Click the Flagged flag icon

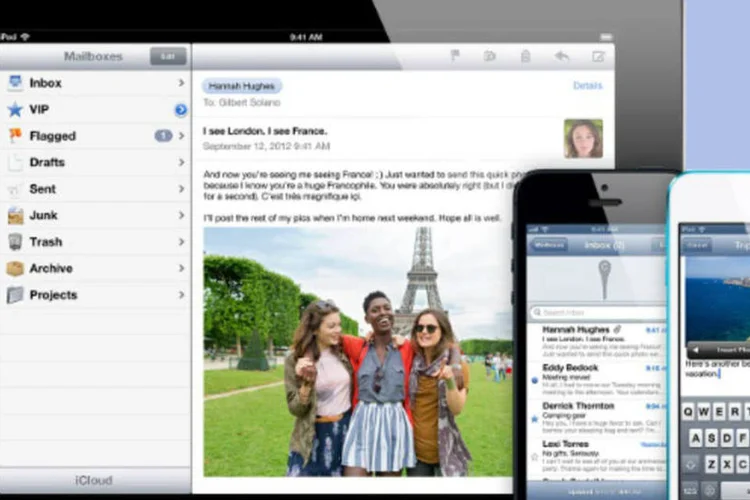pos(15,136)
